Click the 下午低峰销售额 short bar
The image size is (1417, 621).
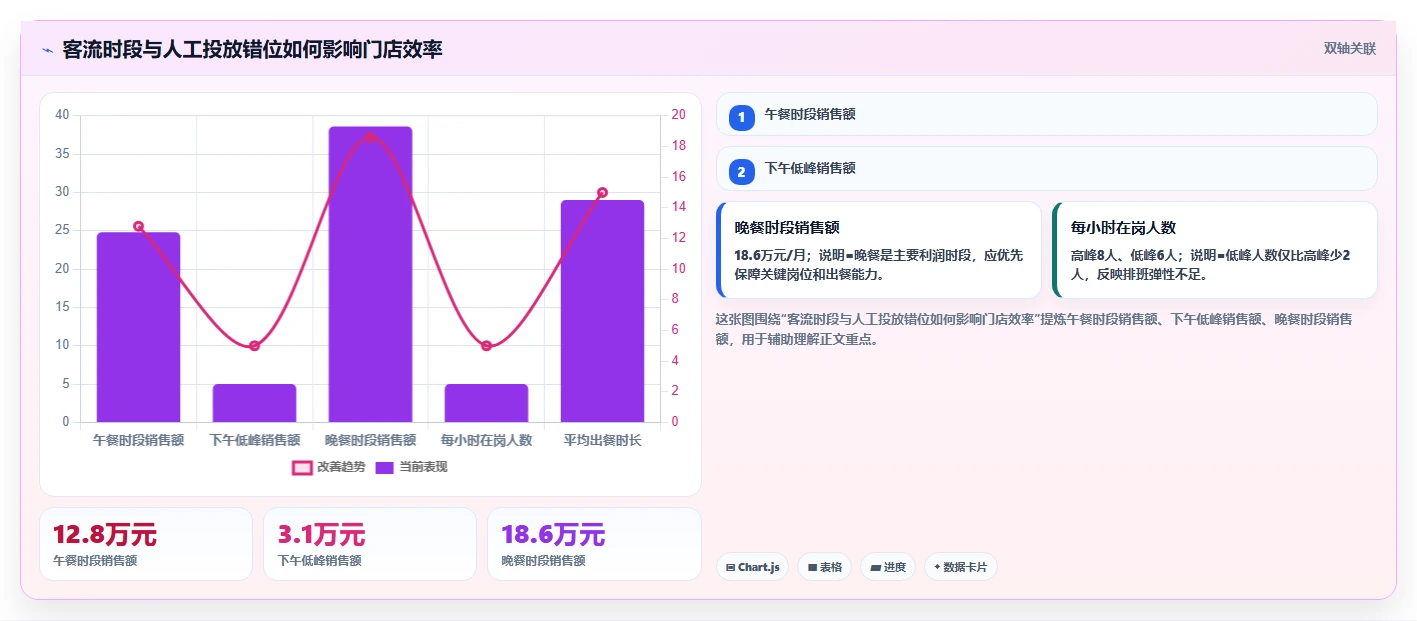tap(254, 403)
